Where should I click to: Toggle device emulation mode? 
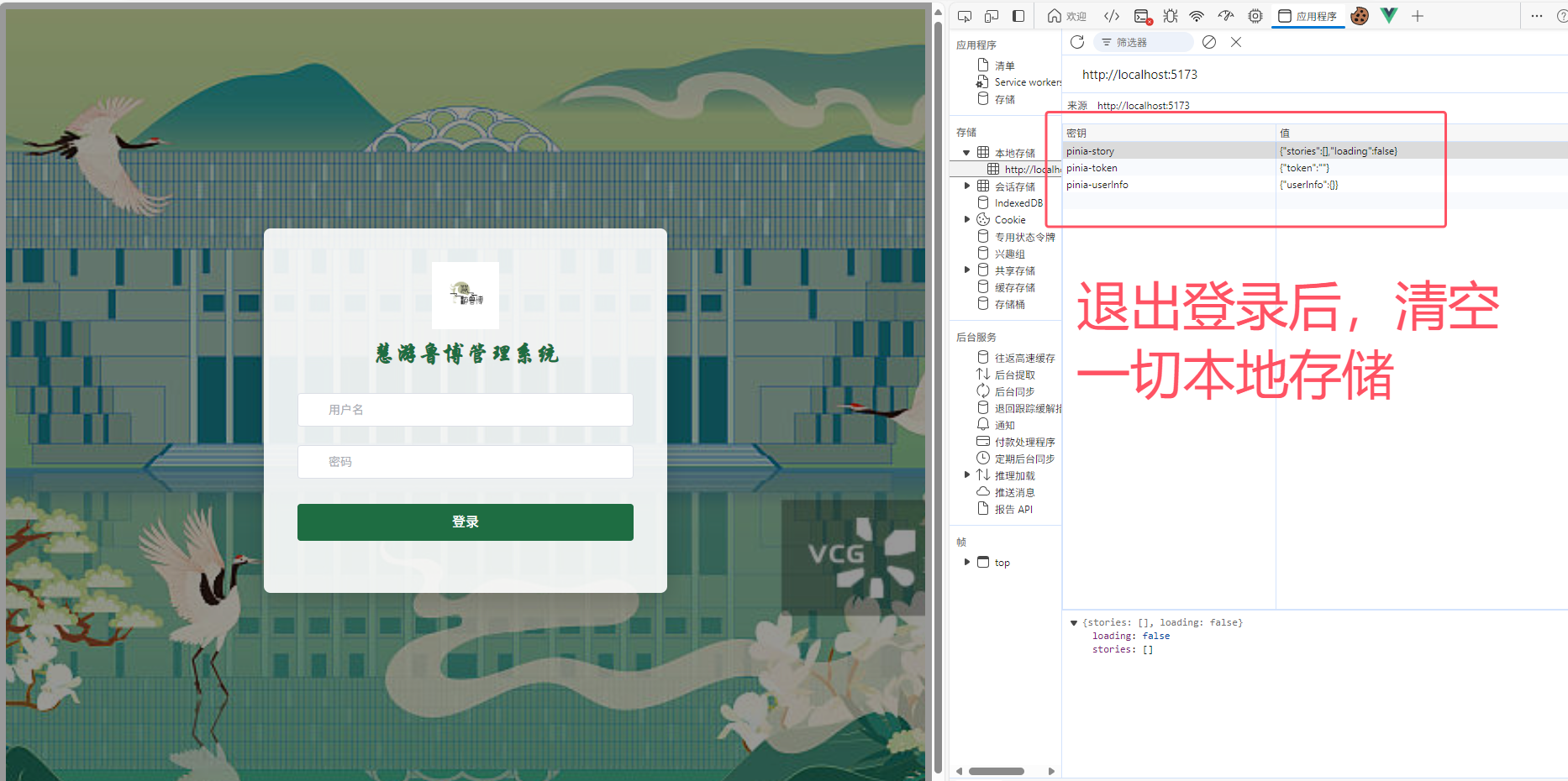(x=992, y=16)
